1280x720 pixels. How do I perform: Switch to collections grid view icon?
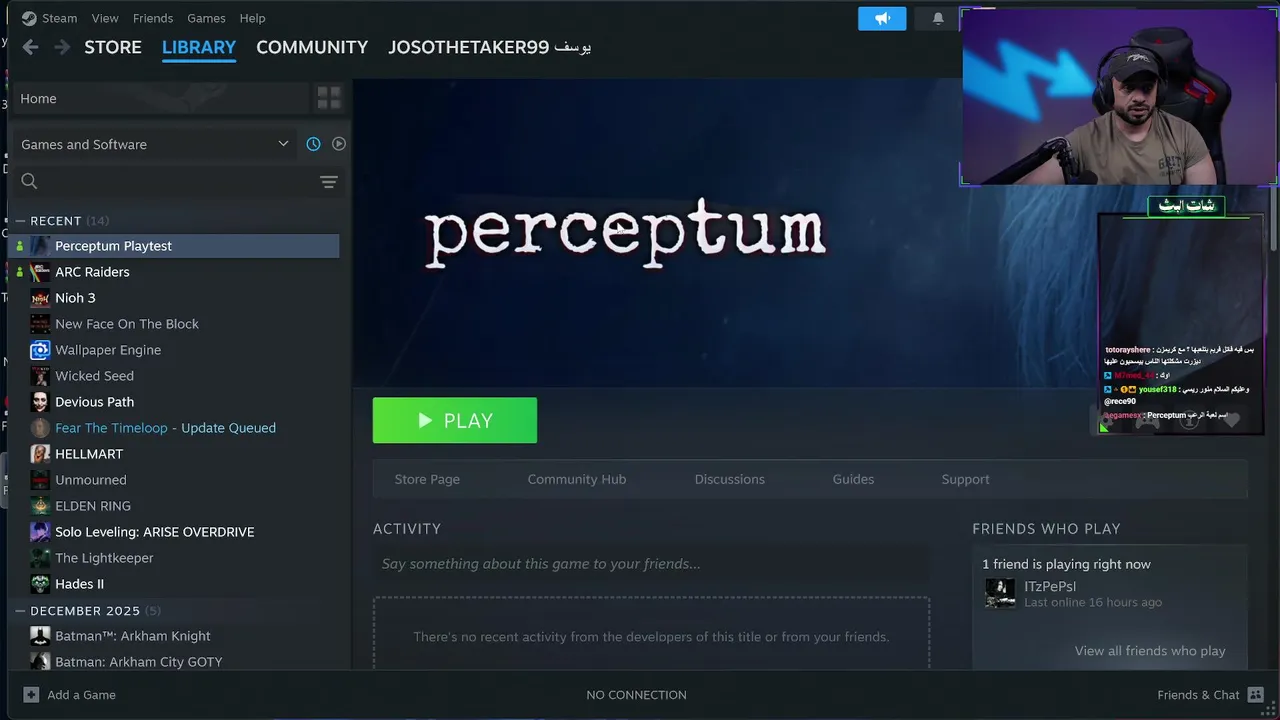[x=329, y=98]
